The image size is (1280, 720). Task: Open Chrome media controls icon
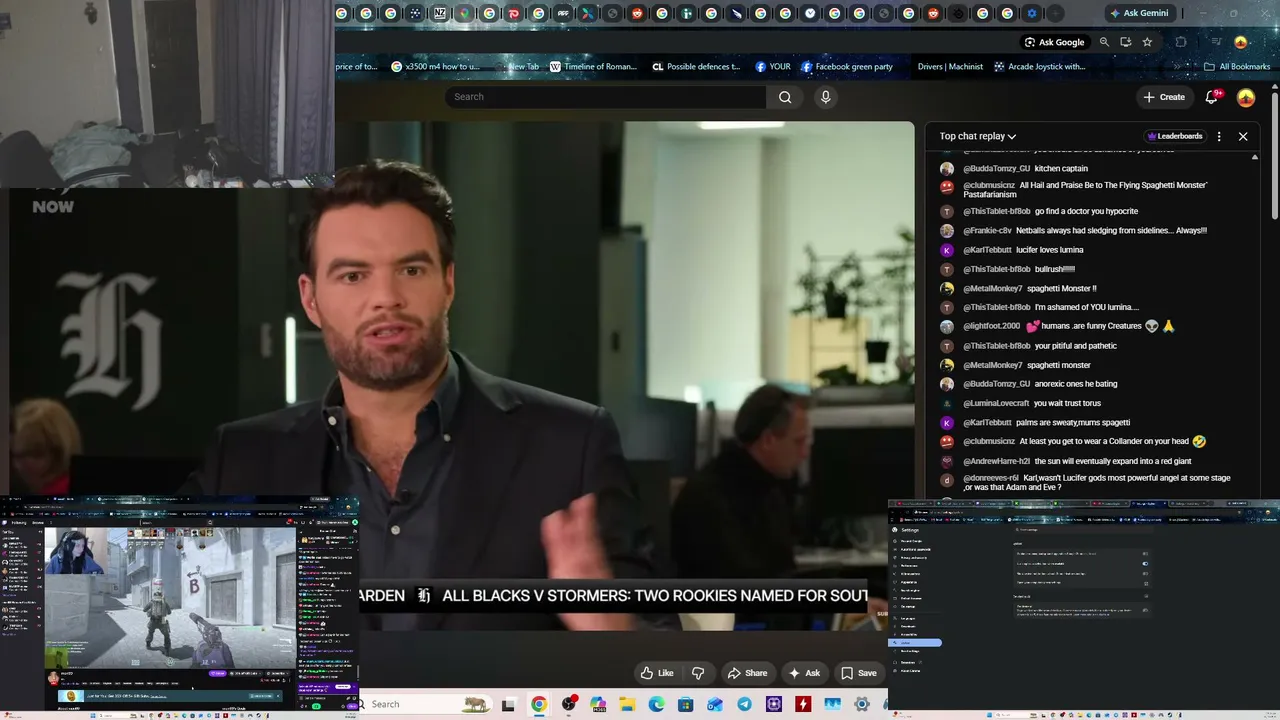pos(1217,42)
